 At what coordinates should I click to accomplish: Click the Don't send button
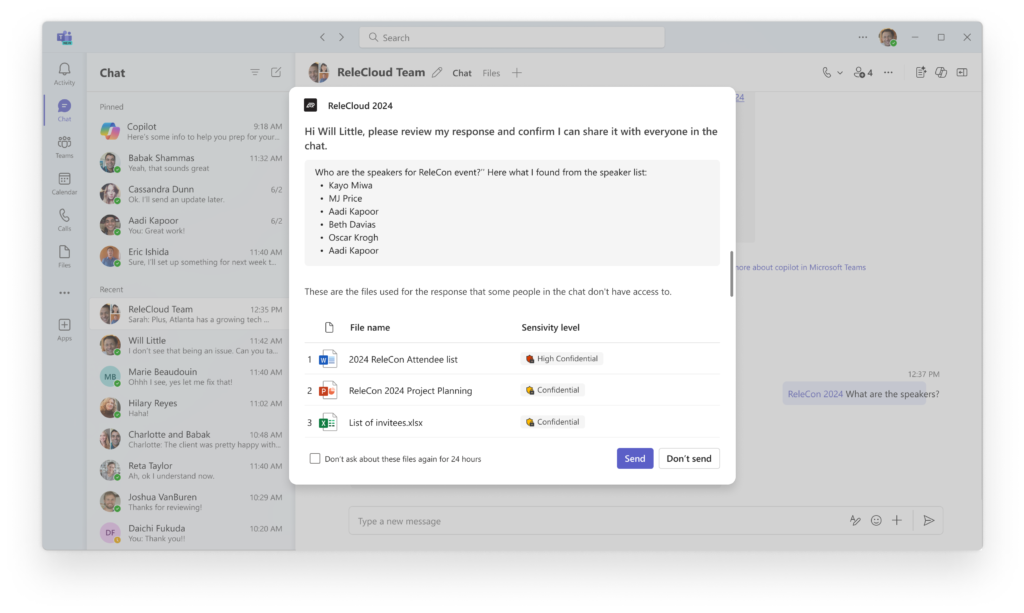click(x=689, y=458)
